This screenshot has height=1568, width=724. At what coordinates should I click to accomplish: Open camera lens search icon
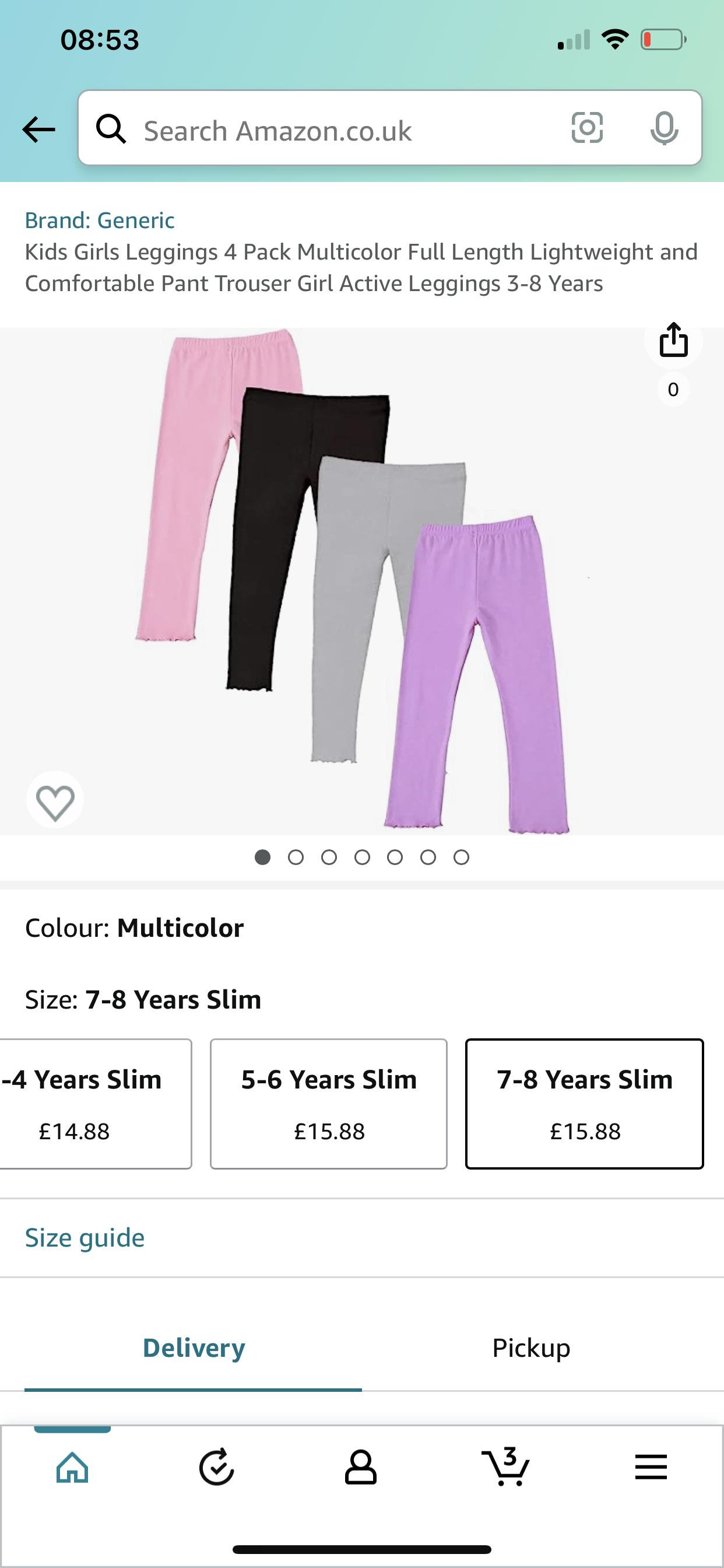[587, 128]
